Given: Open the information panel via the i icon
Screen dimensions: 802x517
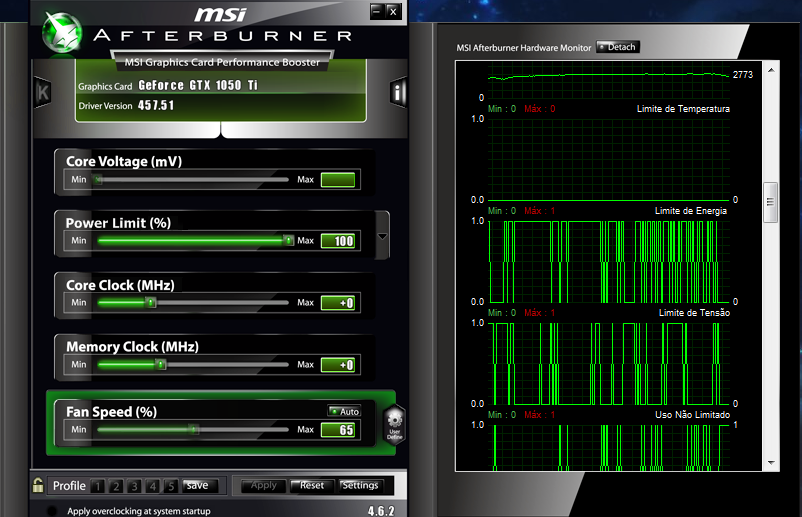Looking at the screenshot, I should 397,93.
